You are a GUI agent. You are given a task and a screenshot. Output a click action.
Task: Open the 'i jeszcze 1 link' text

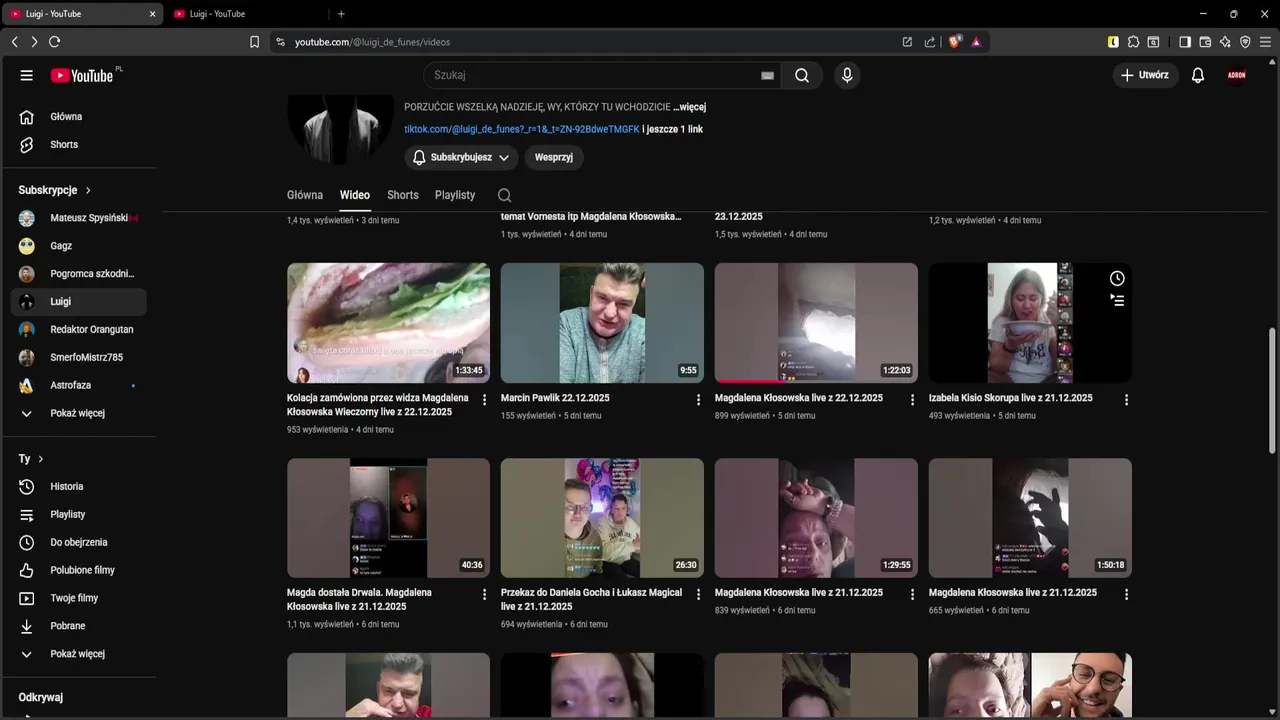tap(672, 129)
